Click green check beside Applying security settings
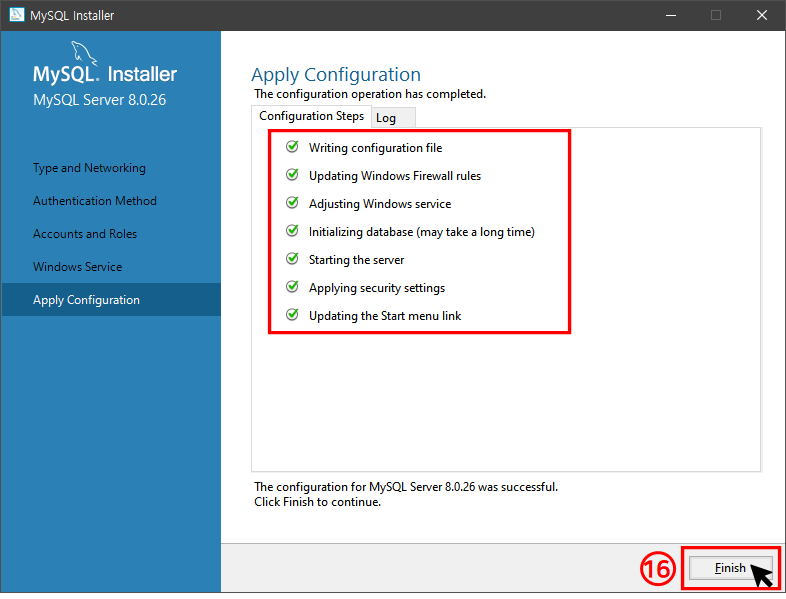The width and height of the screenshot is (786, 599). [x=292, y=287]
